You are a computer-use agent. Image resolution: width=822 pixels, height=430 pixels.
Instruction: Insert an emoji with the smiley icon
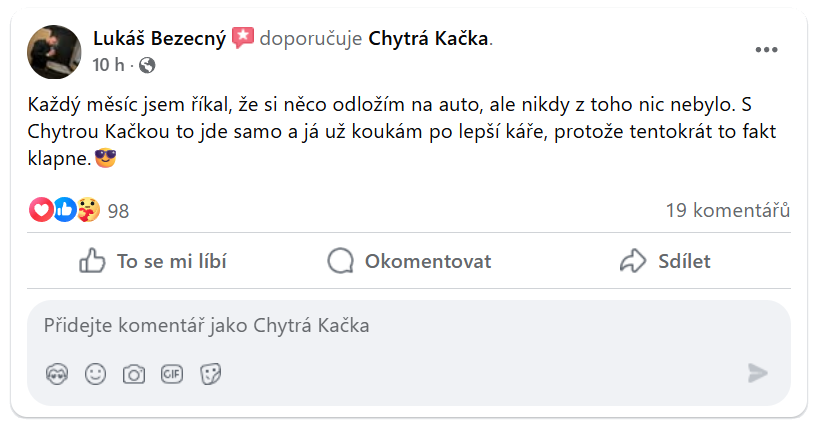click(95, 374)
